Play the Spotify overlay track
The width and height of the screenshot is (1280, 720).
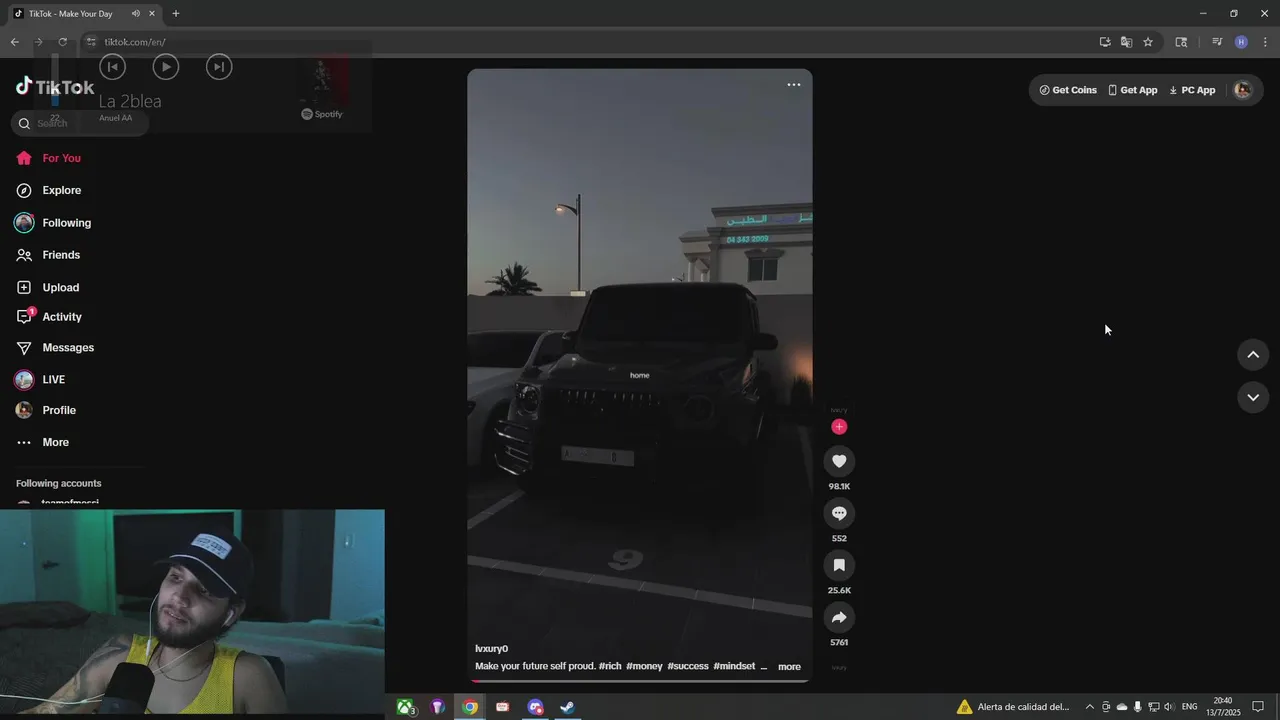pyautogui.click(x=165, y=66)
